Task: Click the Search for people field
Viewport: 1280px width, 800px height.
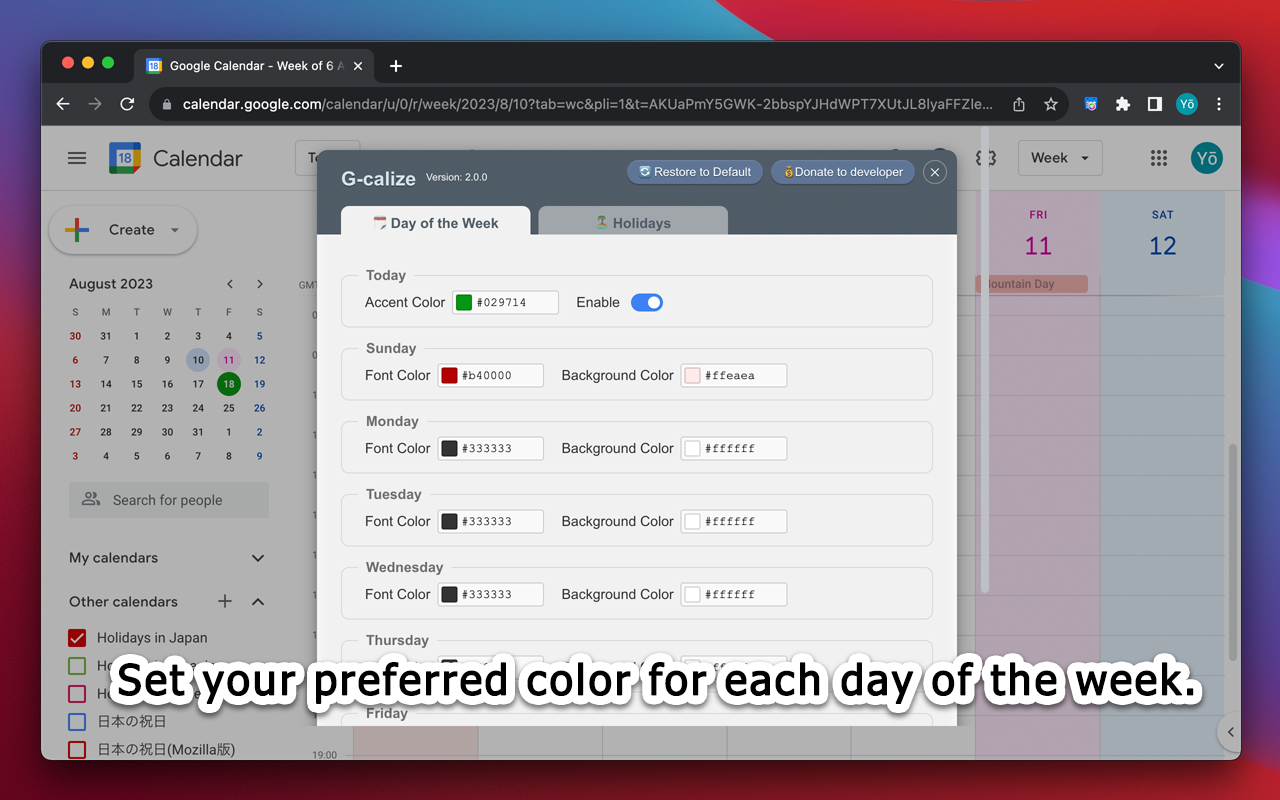Action: click(169, 500)
